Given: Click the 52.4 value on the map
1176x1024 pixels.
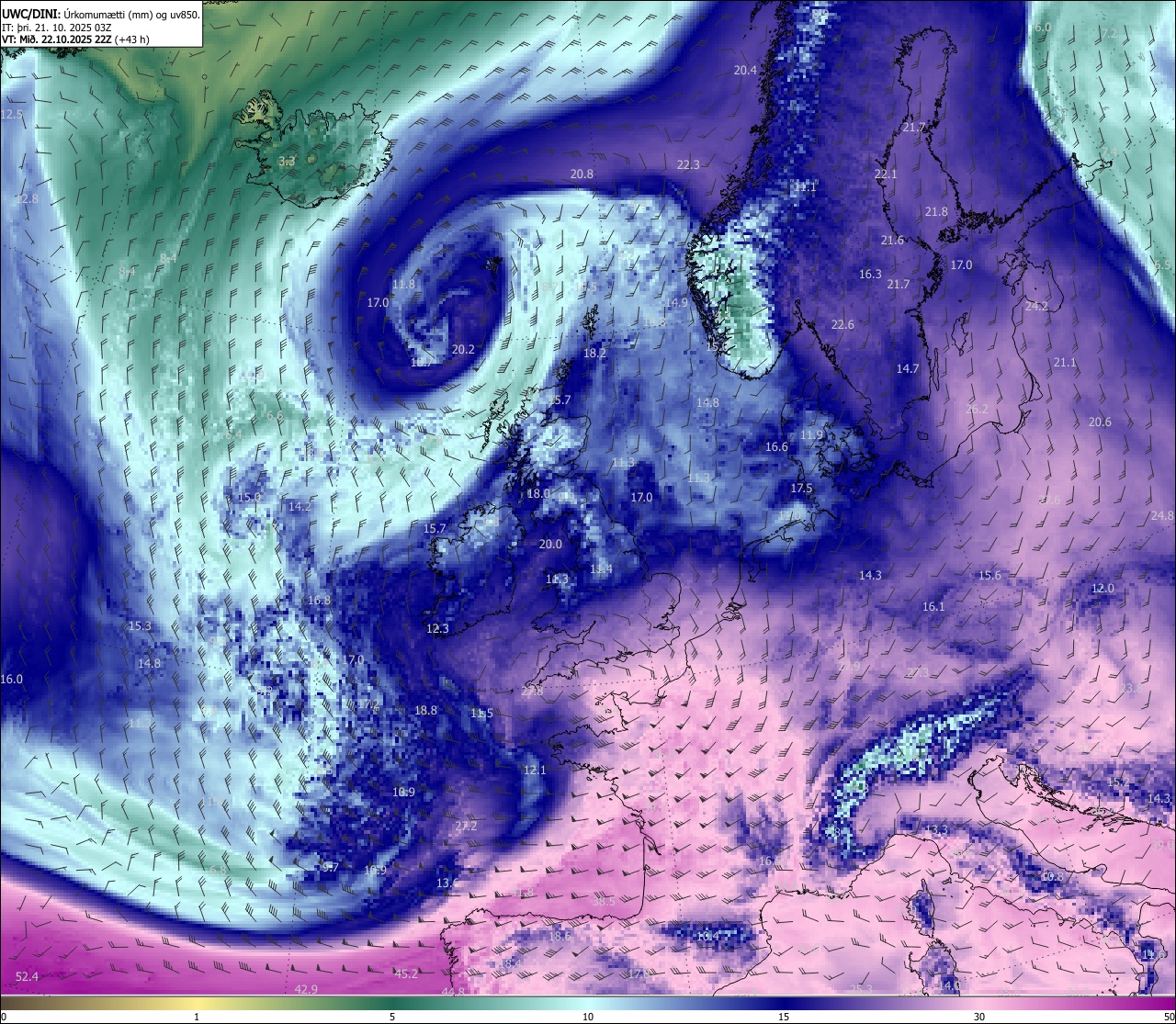Looking at the screenshot, I should (27, 976).
